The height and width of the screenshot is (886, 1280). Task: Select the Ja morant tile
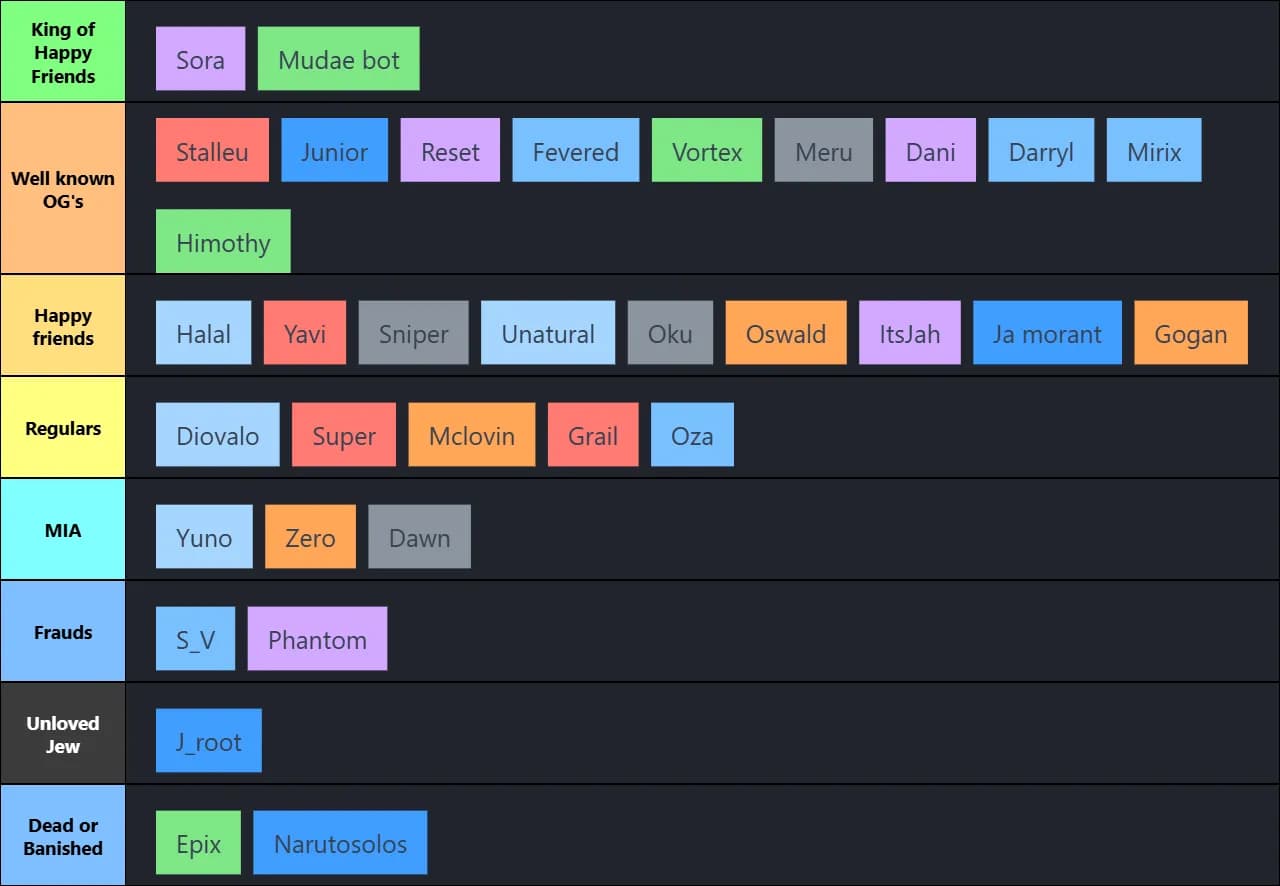(1046, 333)
